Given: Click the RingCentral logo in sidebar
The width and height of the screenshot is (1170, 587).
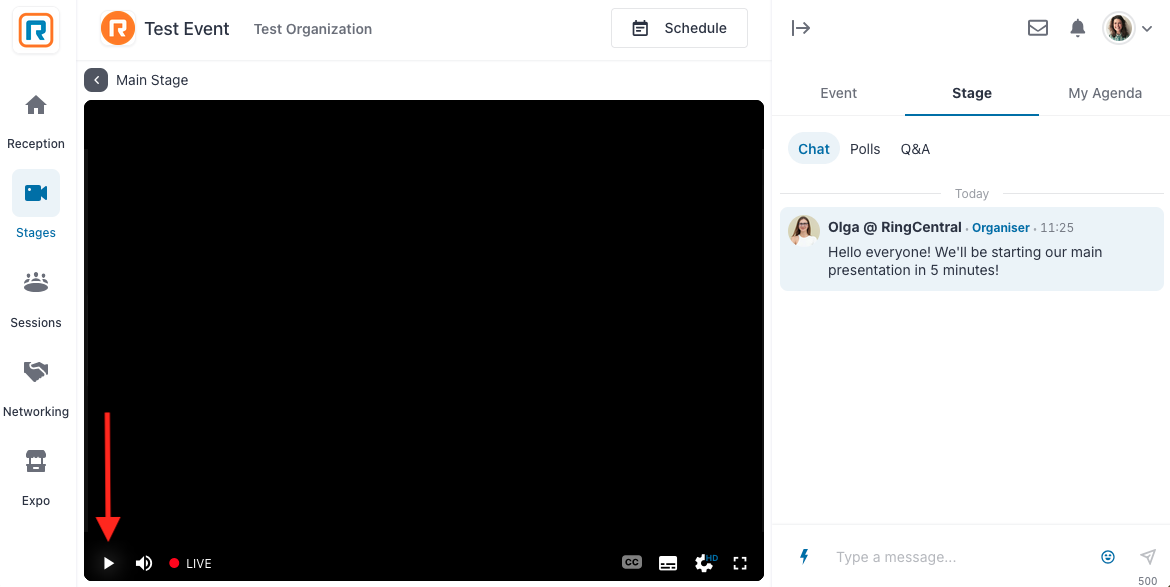Looking at the screenshot, I should [x=36, y=30].
